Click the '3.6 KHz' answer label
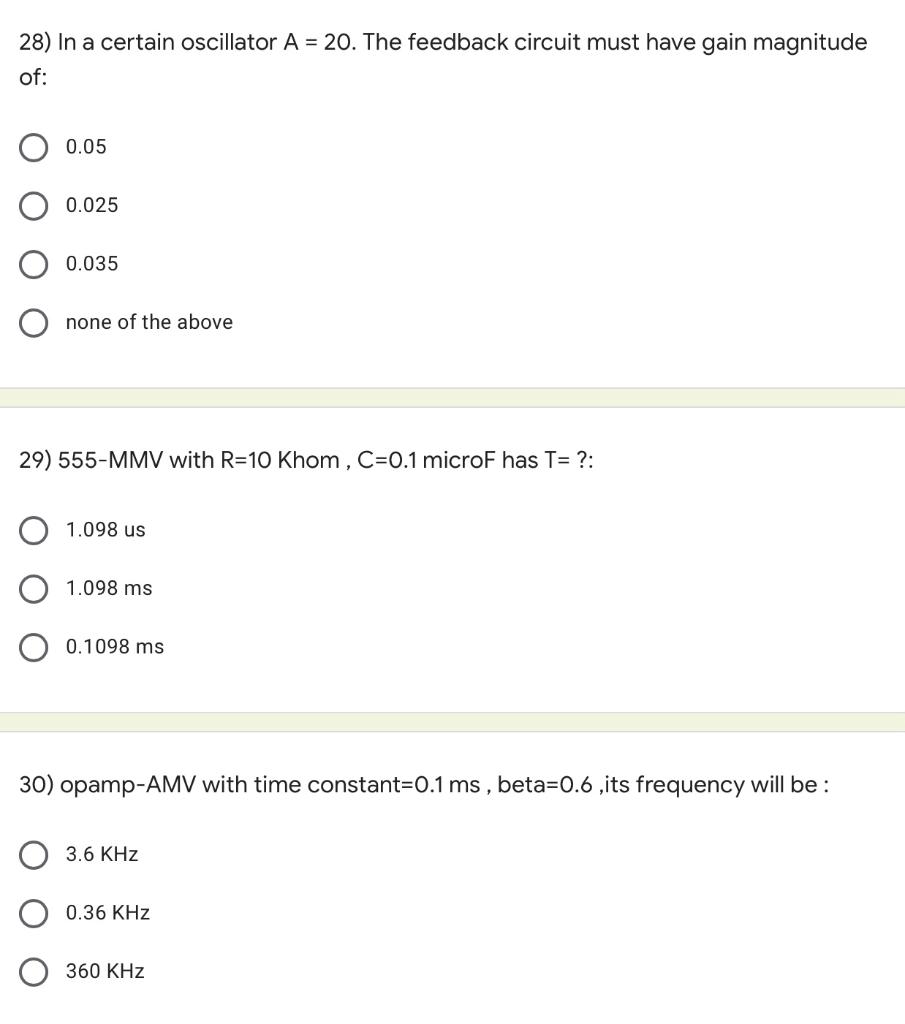Screen dimensions: 905x1024 (x=102, y=854)
